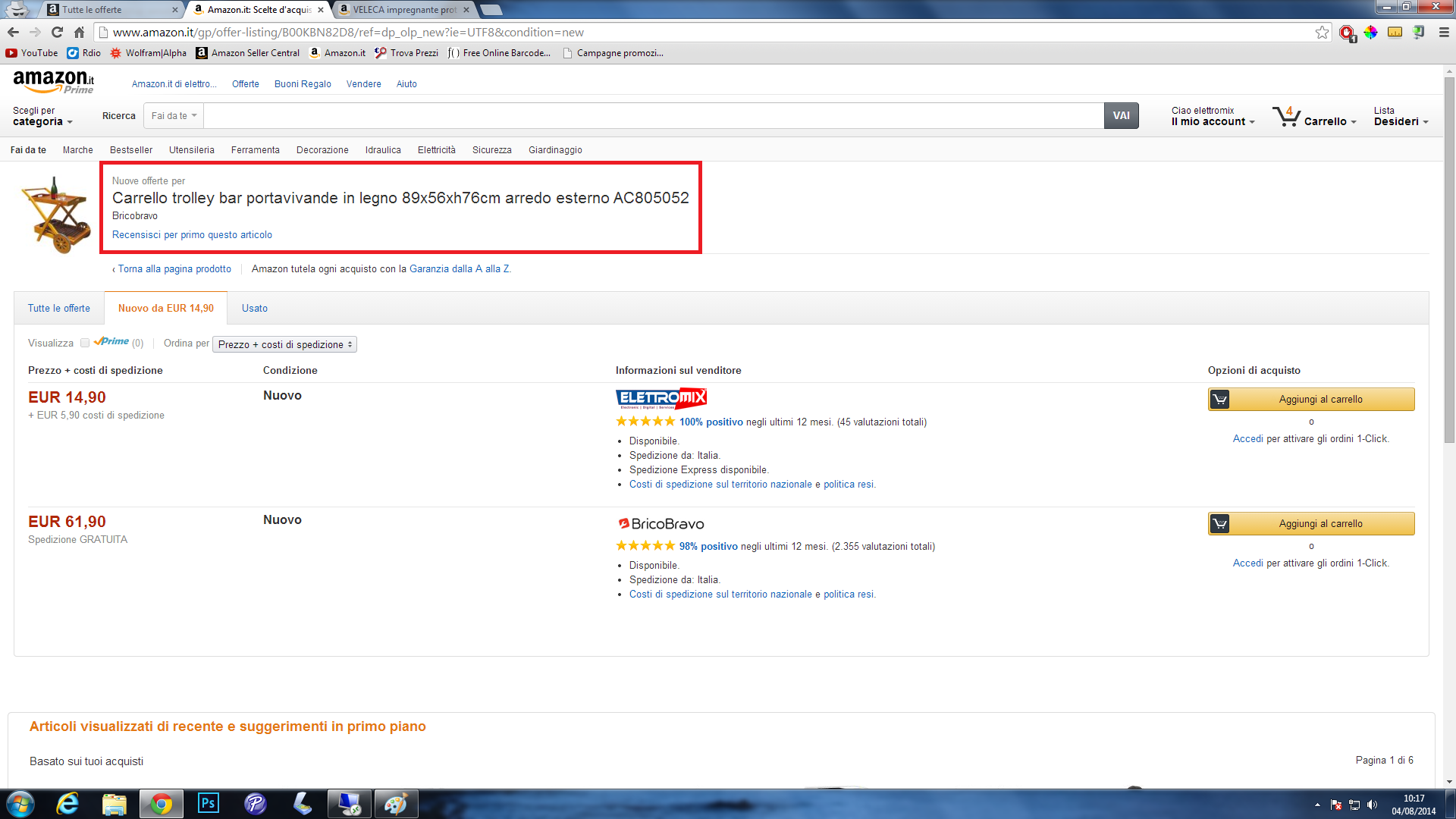The width and height of the screenshot is (1456, 819).
Task: Bookmark page with the star icon
Action: tap(1322, 32)
